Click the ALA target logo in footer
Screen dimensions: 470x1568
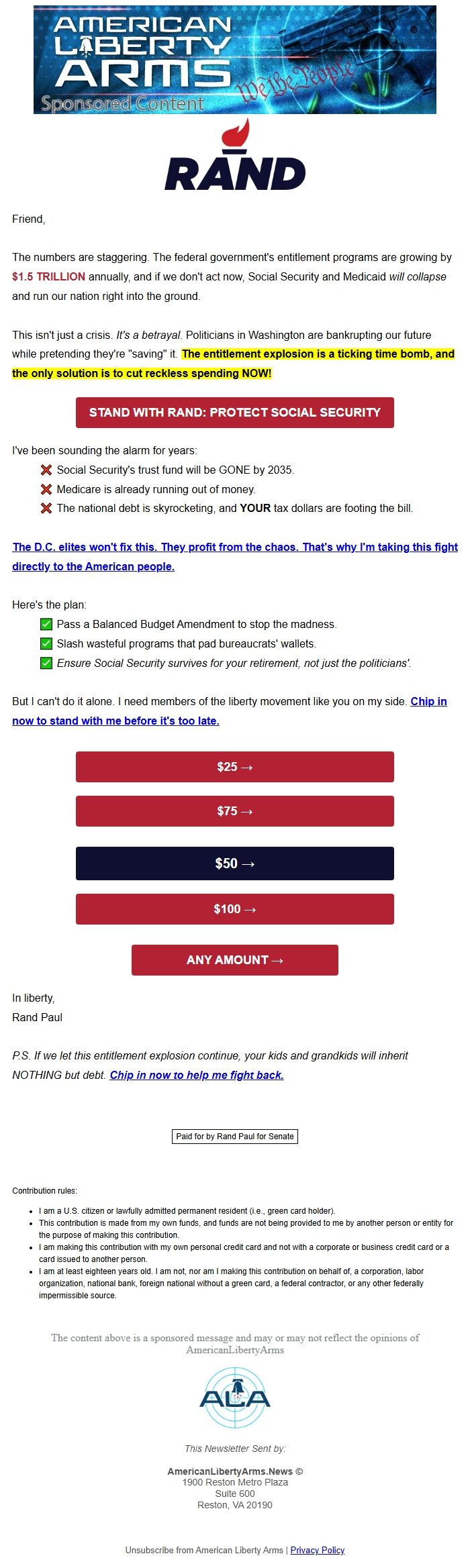tap(235, 1399)
